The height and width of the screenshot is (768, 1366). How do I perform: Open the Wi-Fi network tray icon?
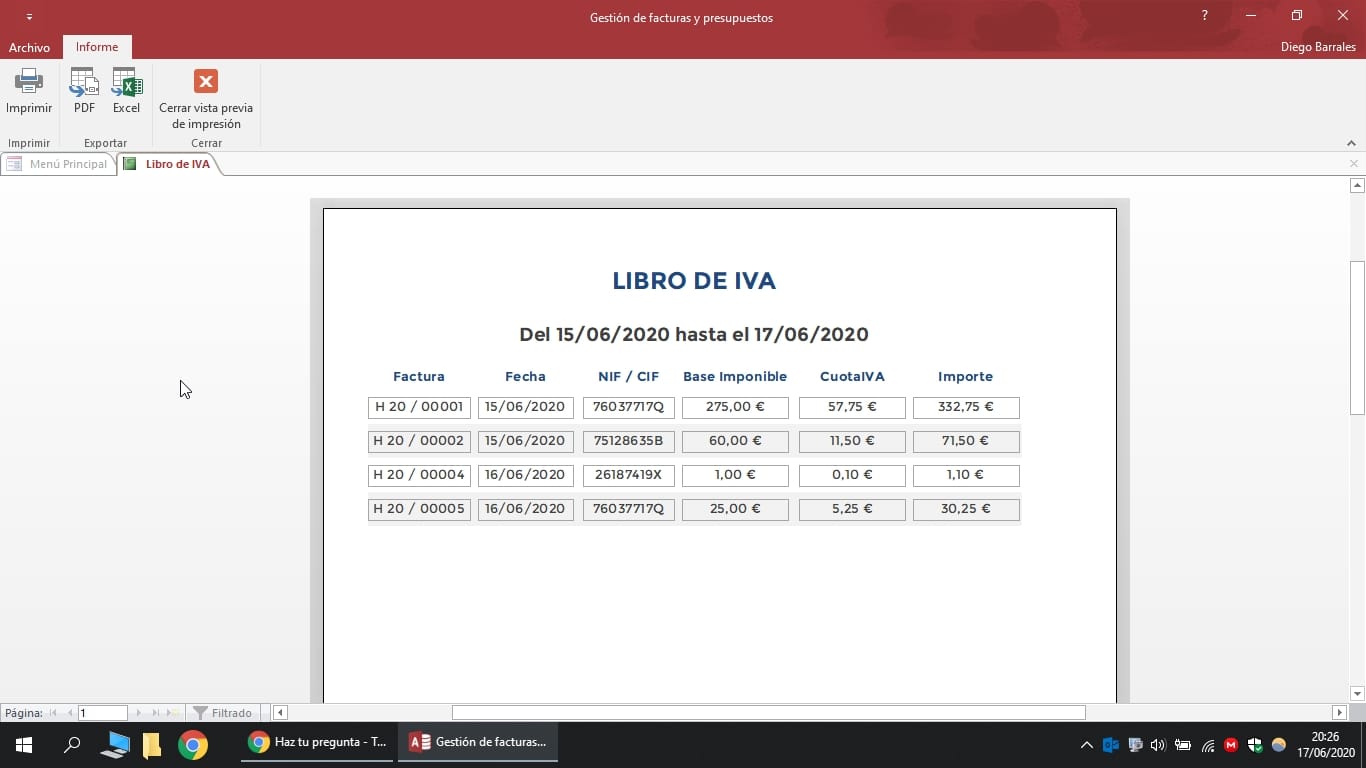pyautogui.click(x=1207, y=745)
